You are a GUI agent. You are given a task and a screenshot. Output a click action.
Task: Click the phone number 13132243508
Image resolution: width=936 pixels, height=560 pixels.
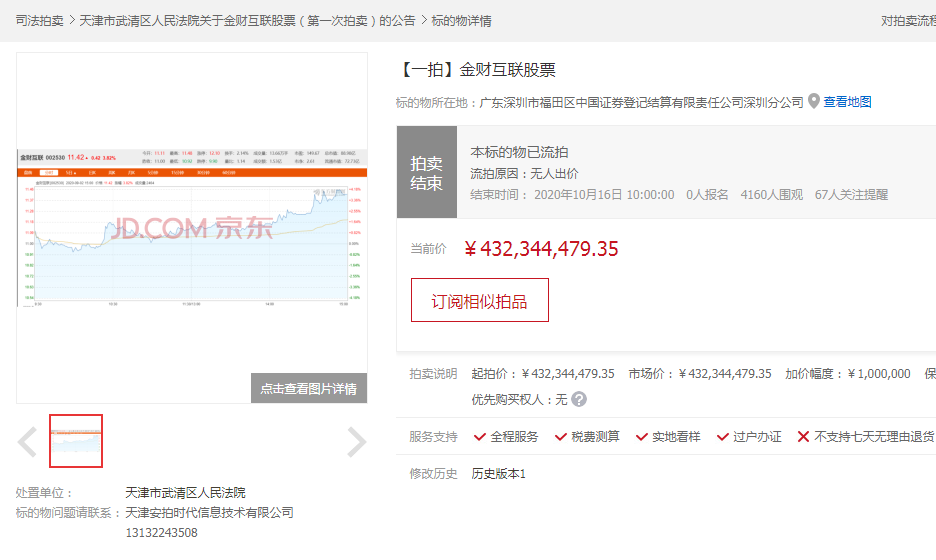click(x=161, y=533)
